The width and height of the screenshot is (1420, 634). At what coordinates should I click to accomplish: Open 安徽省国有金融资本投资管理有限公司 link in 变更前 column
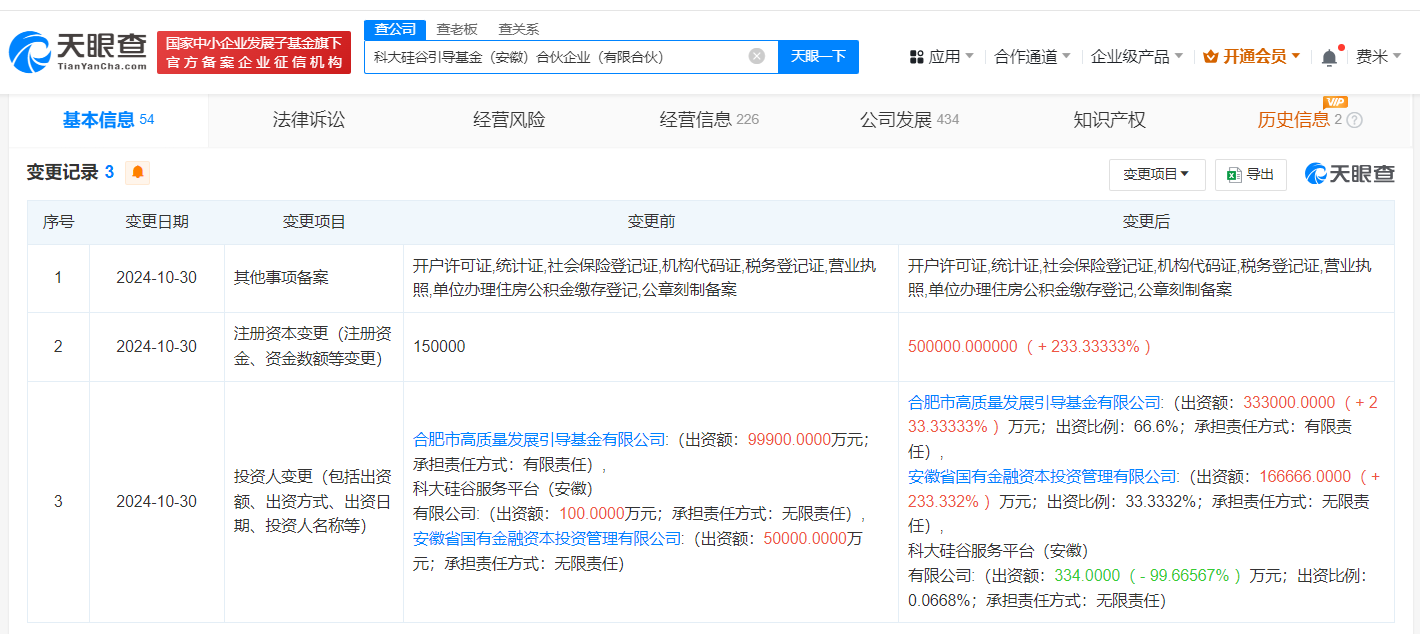coord(548,539)
